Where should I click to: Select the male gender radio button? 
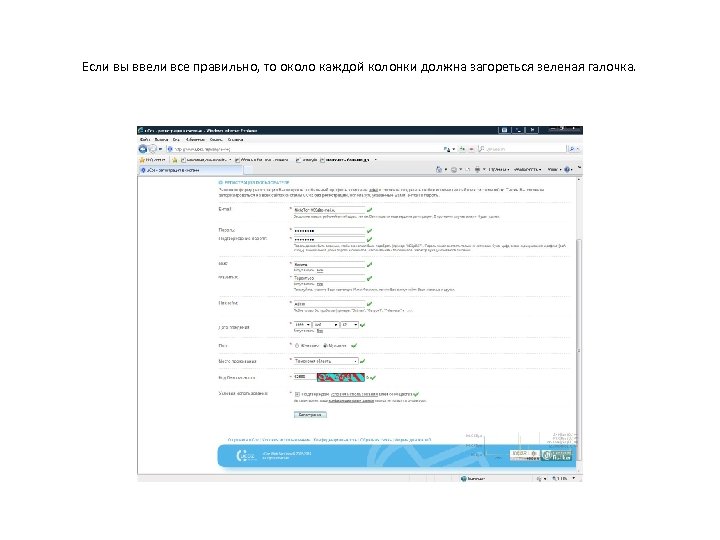326,345
